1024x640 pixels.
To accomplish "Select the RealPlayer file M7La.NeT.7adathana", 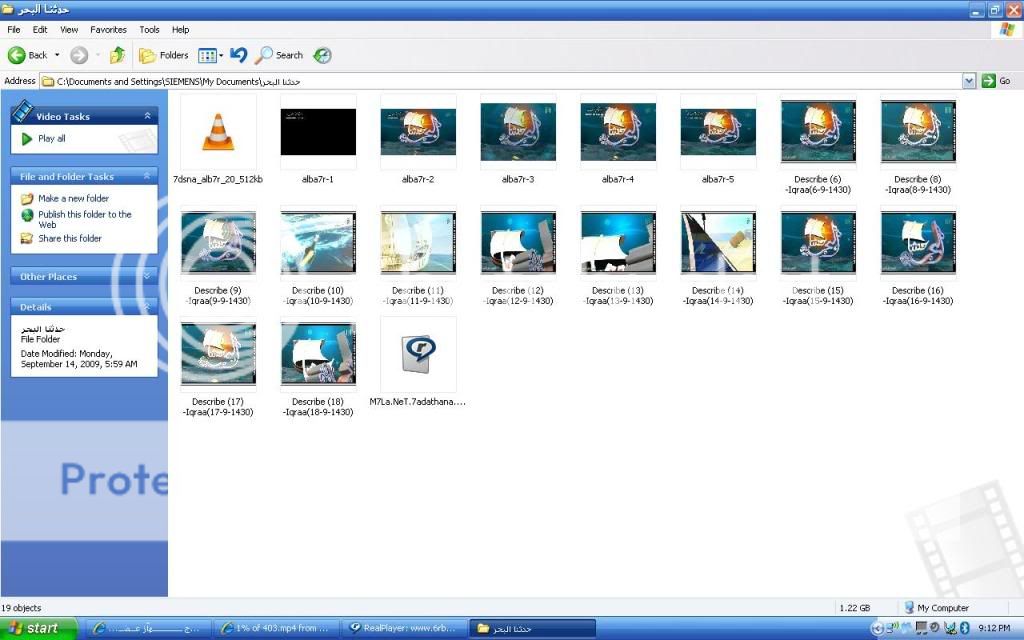I will click(x=418, y=355).
